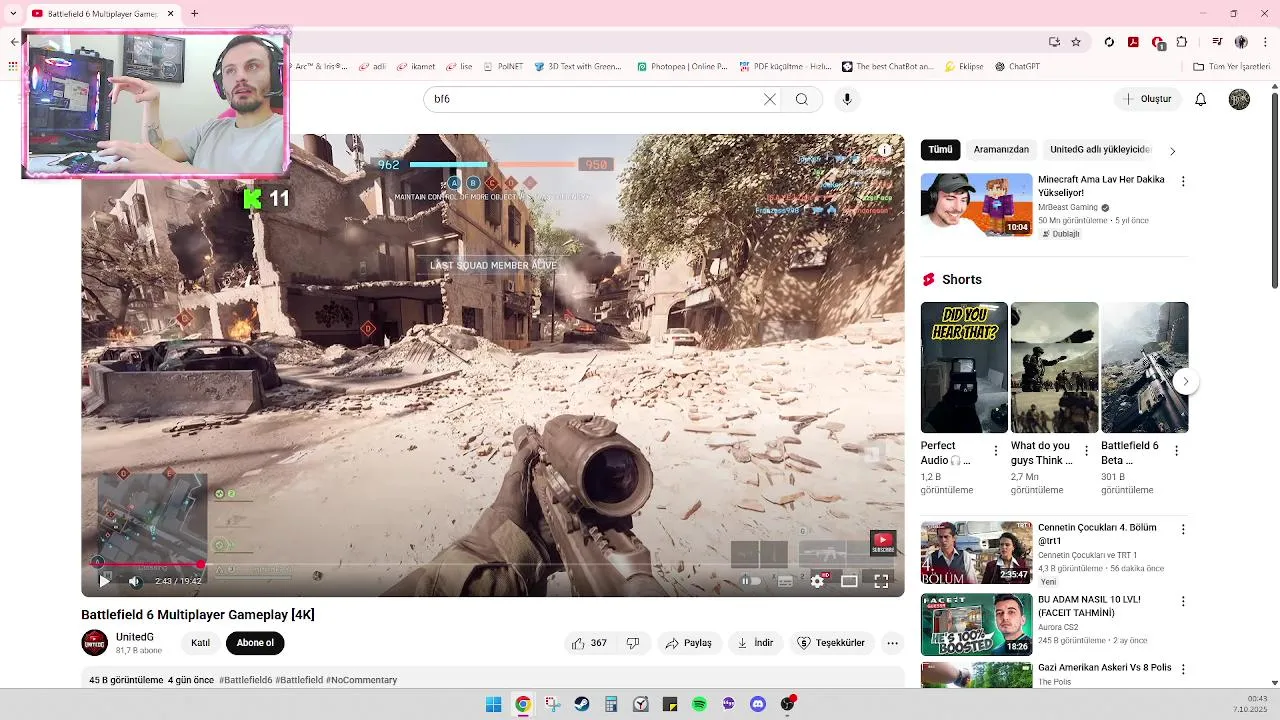Open the Calculator from taskbar
Image resolution: width=1280 pixels, height=720 pixels.
(611, 704)
